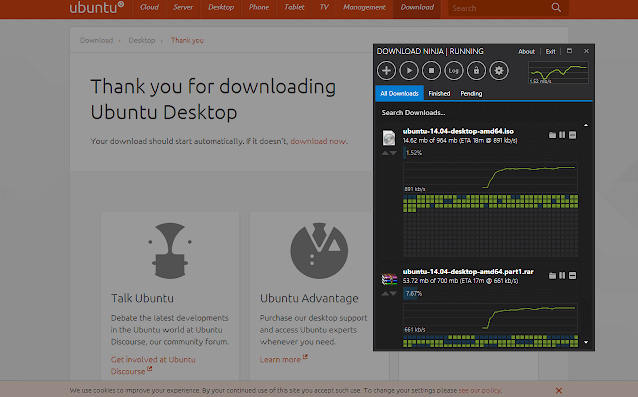Switch to the All Downloads tab
The image size is (638, 397).
coord(399,94)
